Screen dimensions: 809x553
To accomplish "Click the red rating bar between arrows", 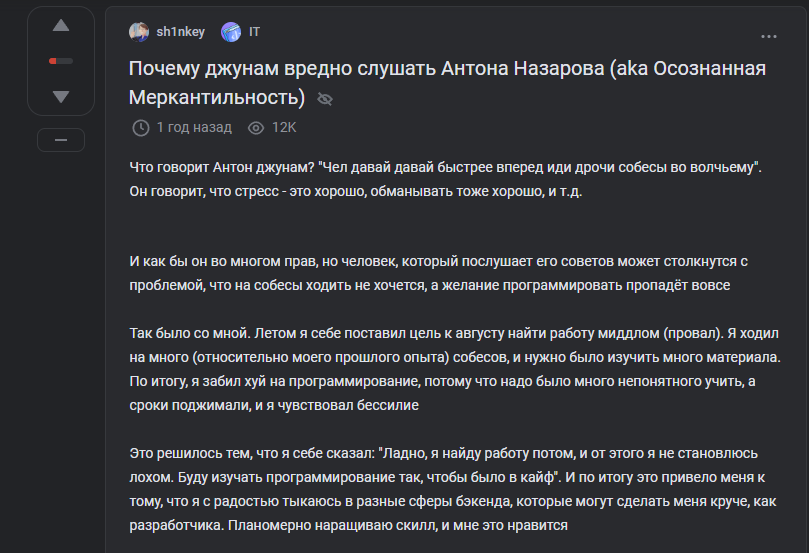I will pyautogui.click(x=61, y=61).
